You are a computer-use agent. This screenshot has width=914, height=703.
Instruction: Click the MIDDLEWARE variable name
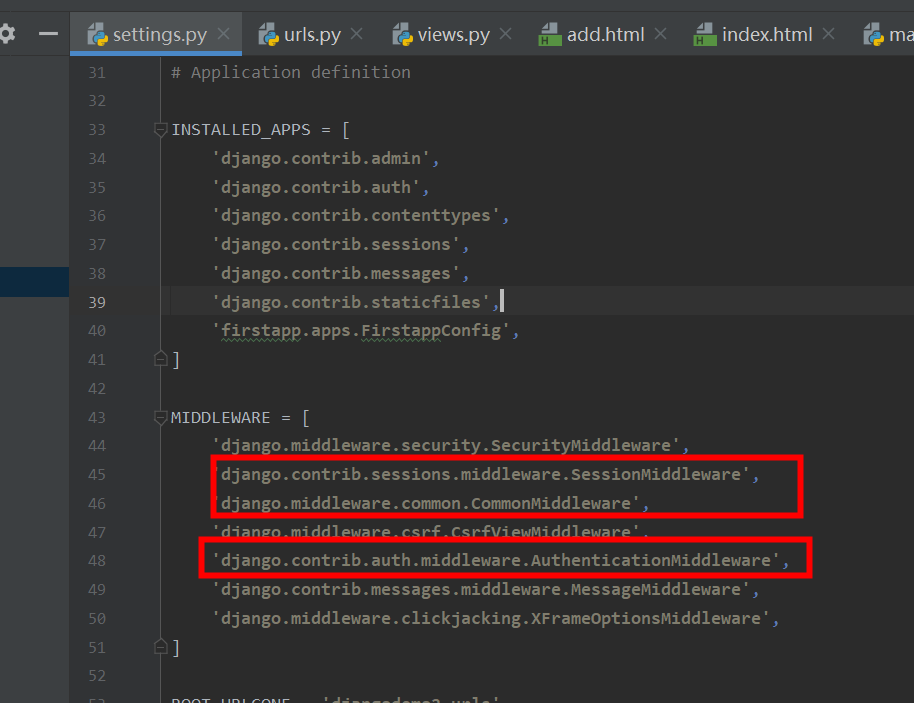click(220, 417)
